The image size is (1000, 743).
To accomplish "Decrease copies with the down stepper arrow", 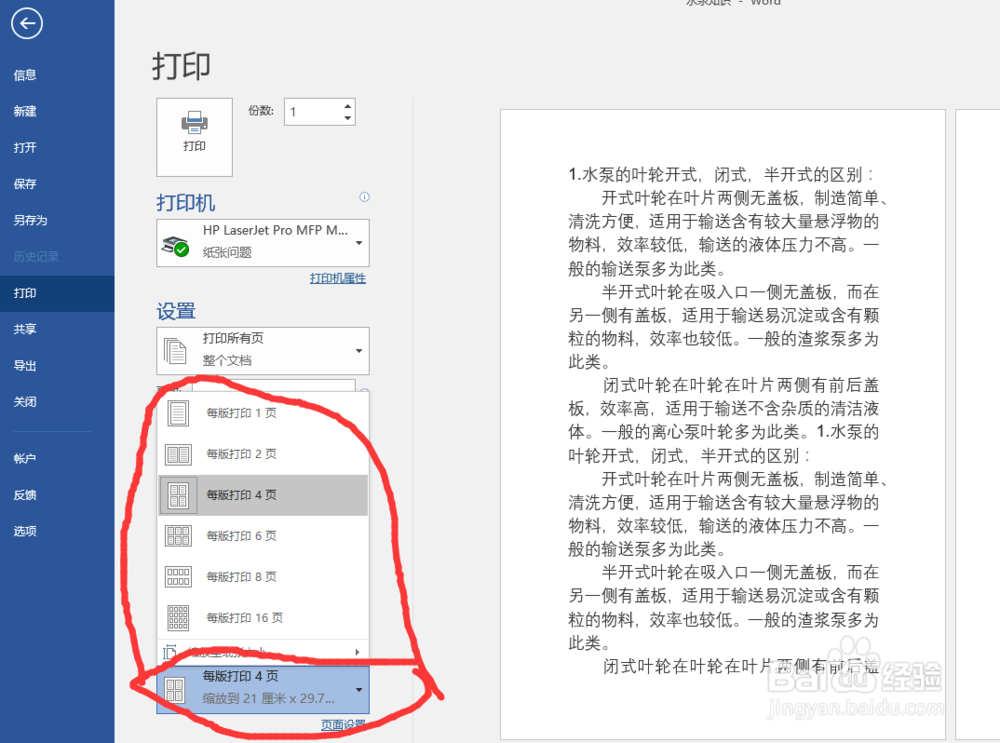I will point(348,119).
